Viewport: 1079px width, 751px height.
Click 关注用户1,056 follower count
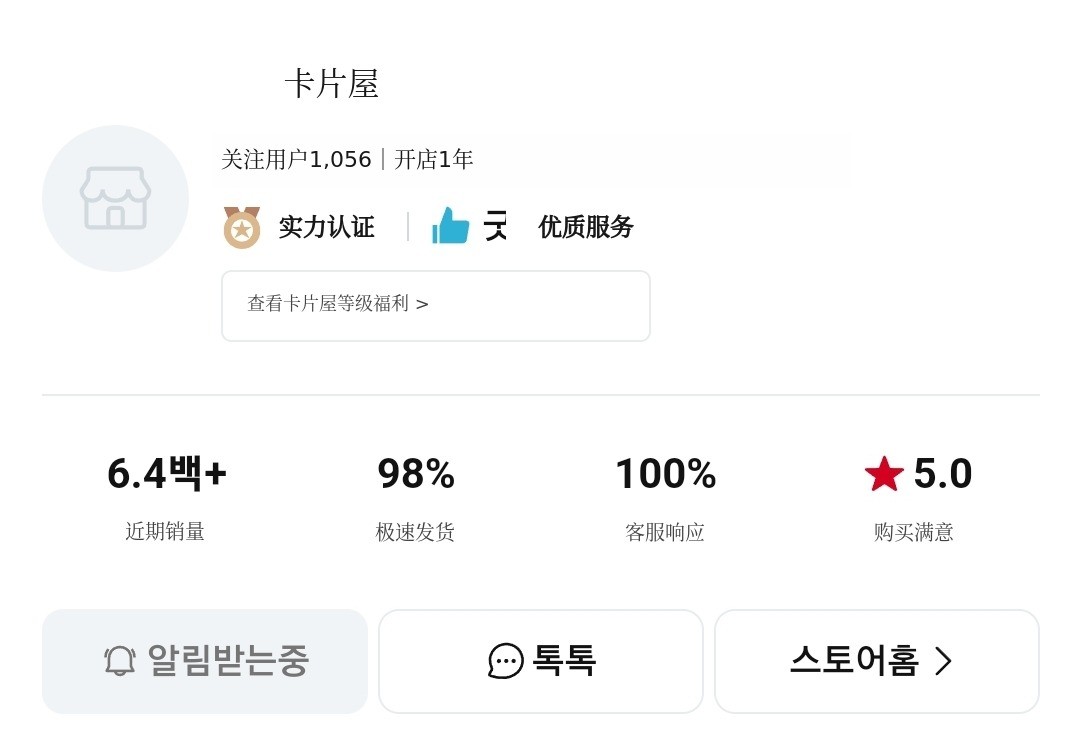(296, 160)
